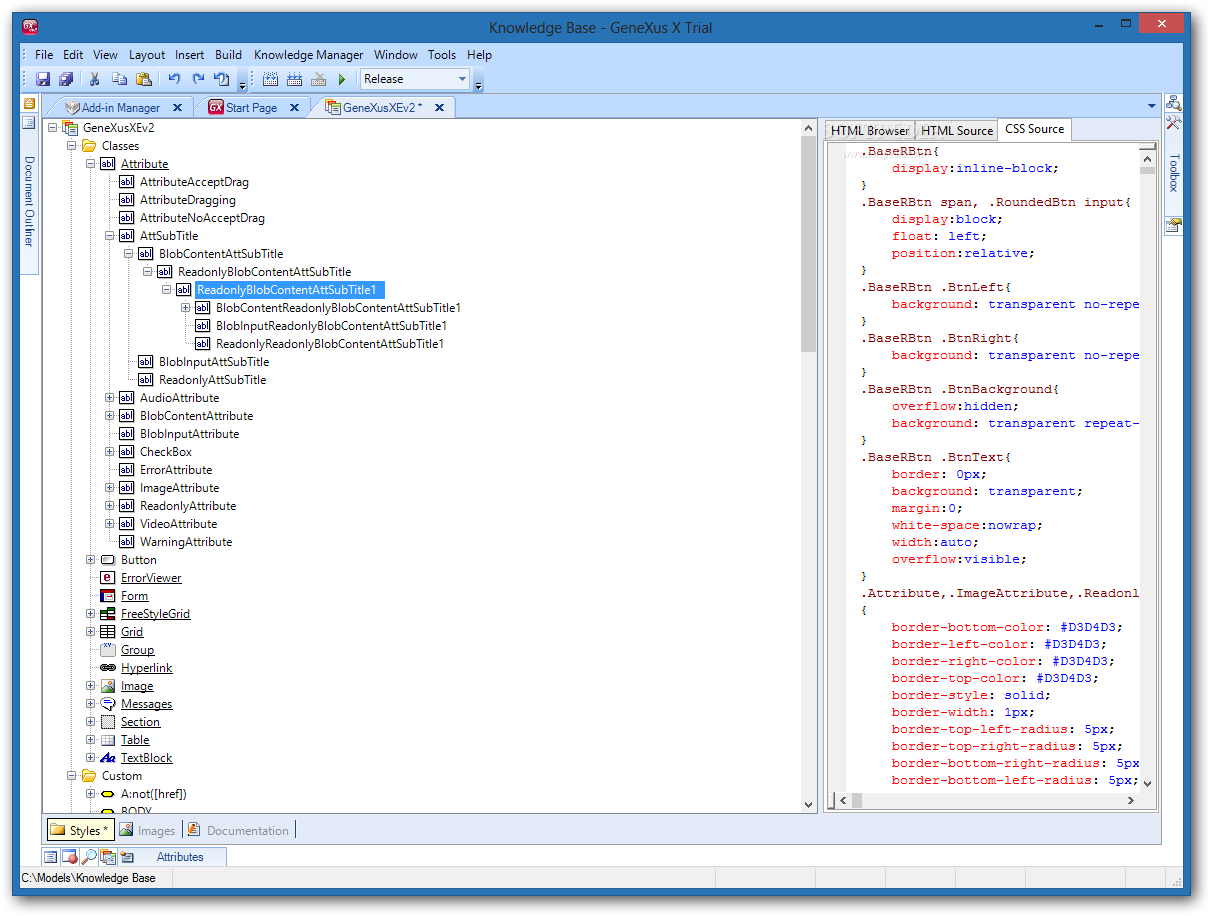This screenshot has height=916, width=1211.
Task: Open the Knowledge Manager menu
Action: click(309, 55)
